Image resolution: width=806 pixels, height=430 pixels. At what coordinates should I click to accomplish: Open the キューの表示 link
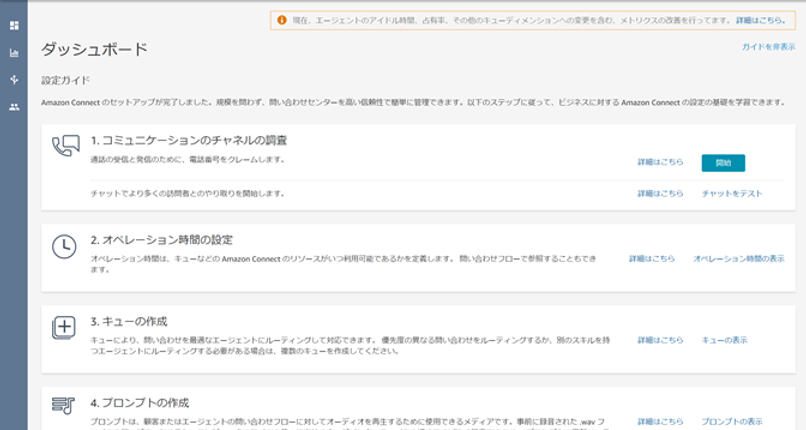tap(724, 340)
